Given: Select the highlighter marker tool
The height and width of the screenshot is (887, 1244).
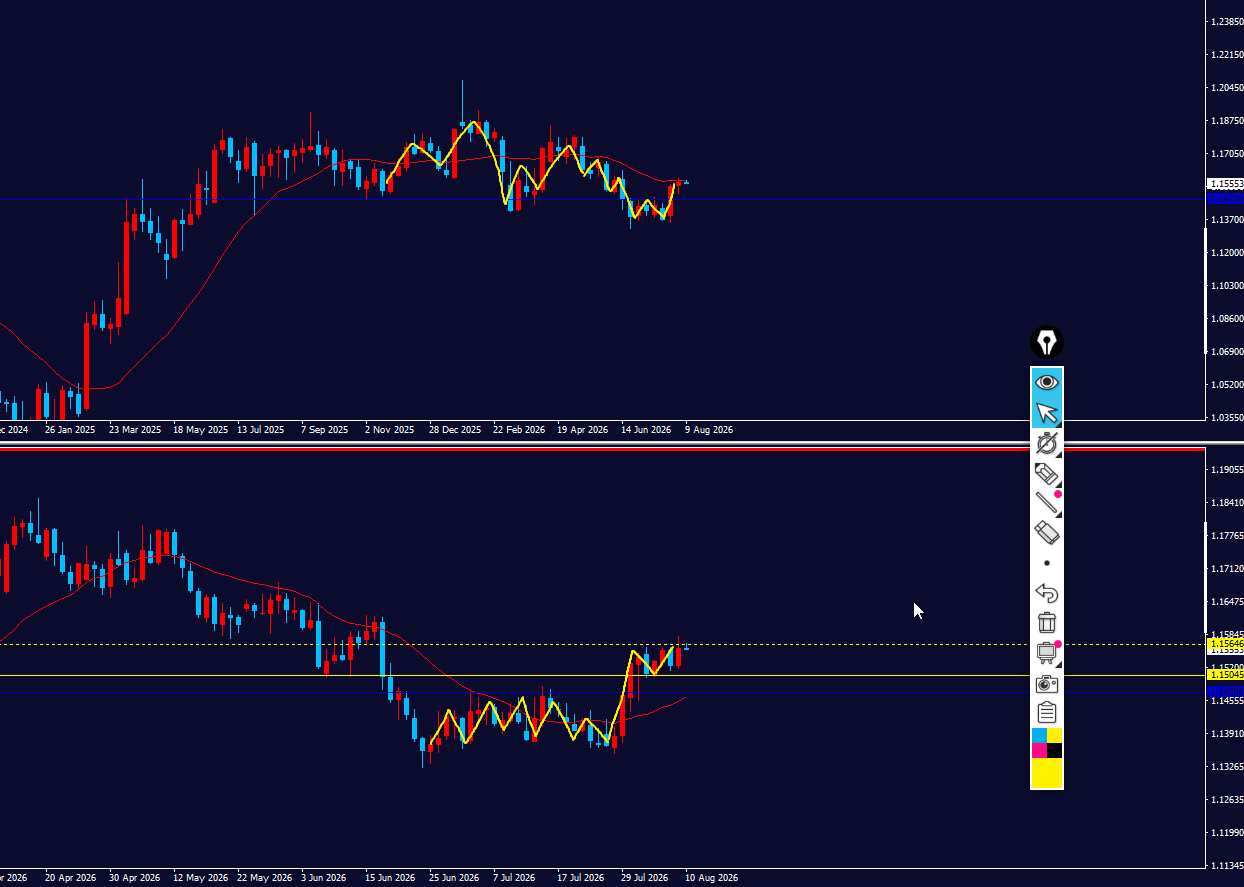Looking at the screenshot, I should coord(1047,473).
